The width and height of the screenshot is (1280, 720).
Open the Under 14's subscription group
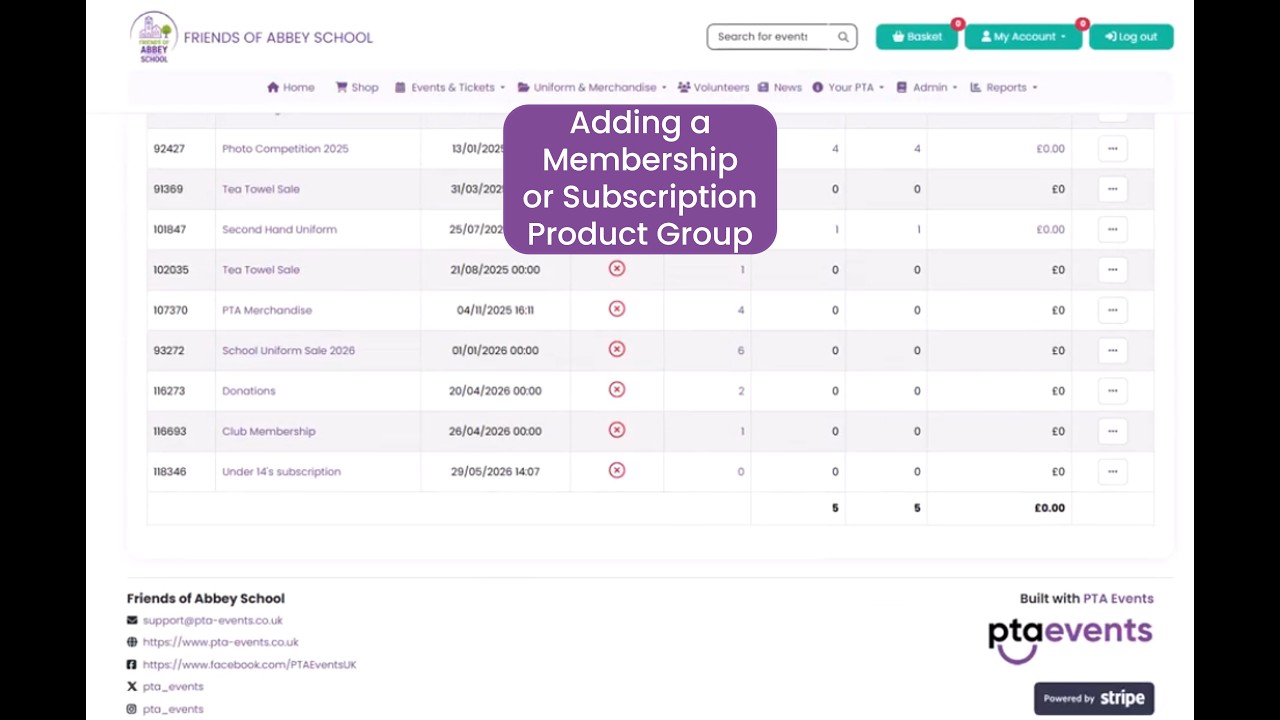281,472
